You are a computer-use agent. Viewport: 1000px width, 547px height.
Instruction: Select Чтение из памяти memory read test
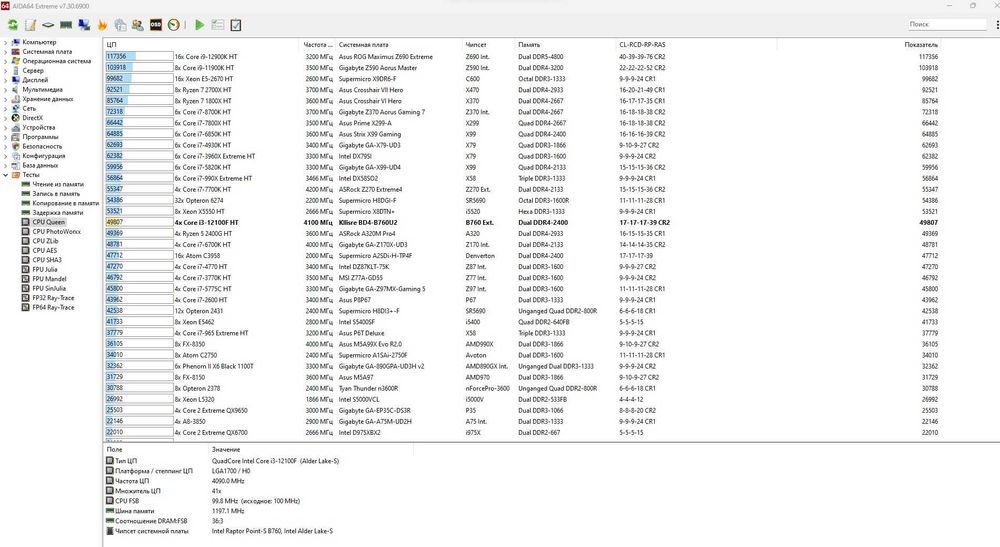[x=57, y=184]
